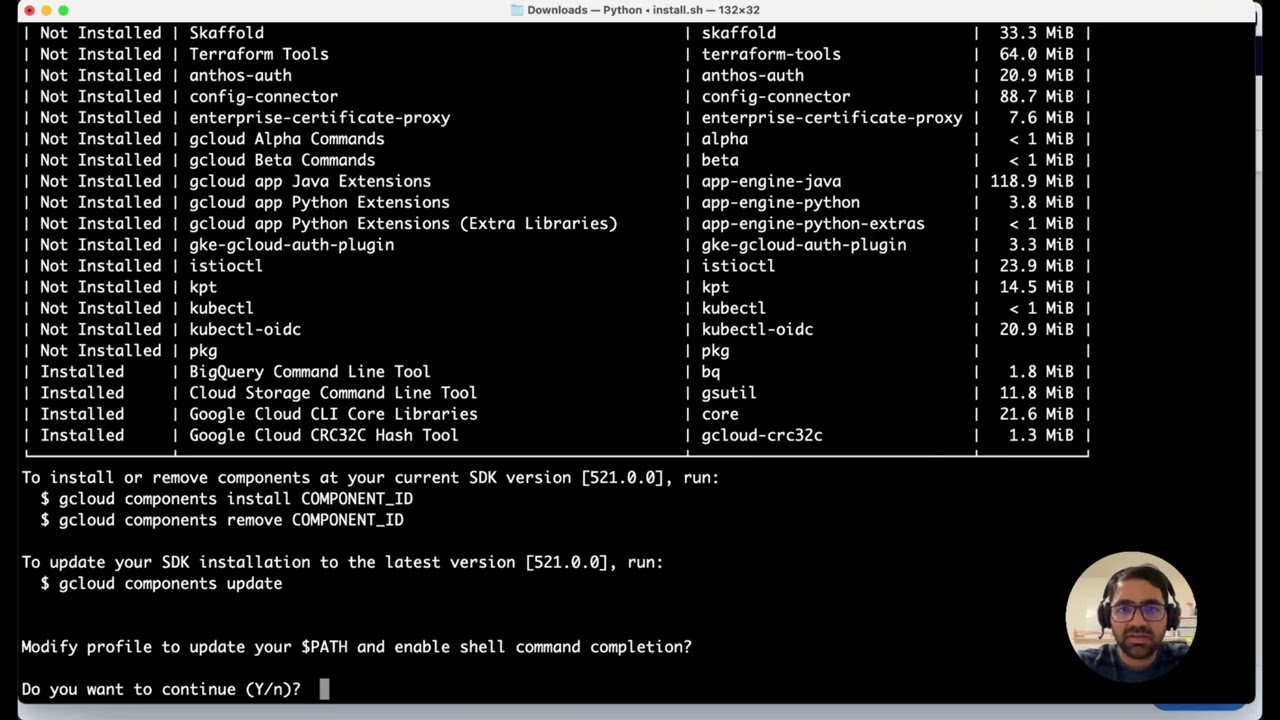The image size is (1280, 720).
Task: Click 'config-connector' in the ID column
Action: pyautogui.click(x=775, y=96)
